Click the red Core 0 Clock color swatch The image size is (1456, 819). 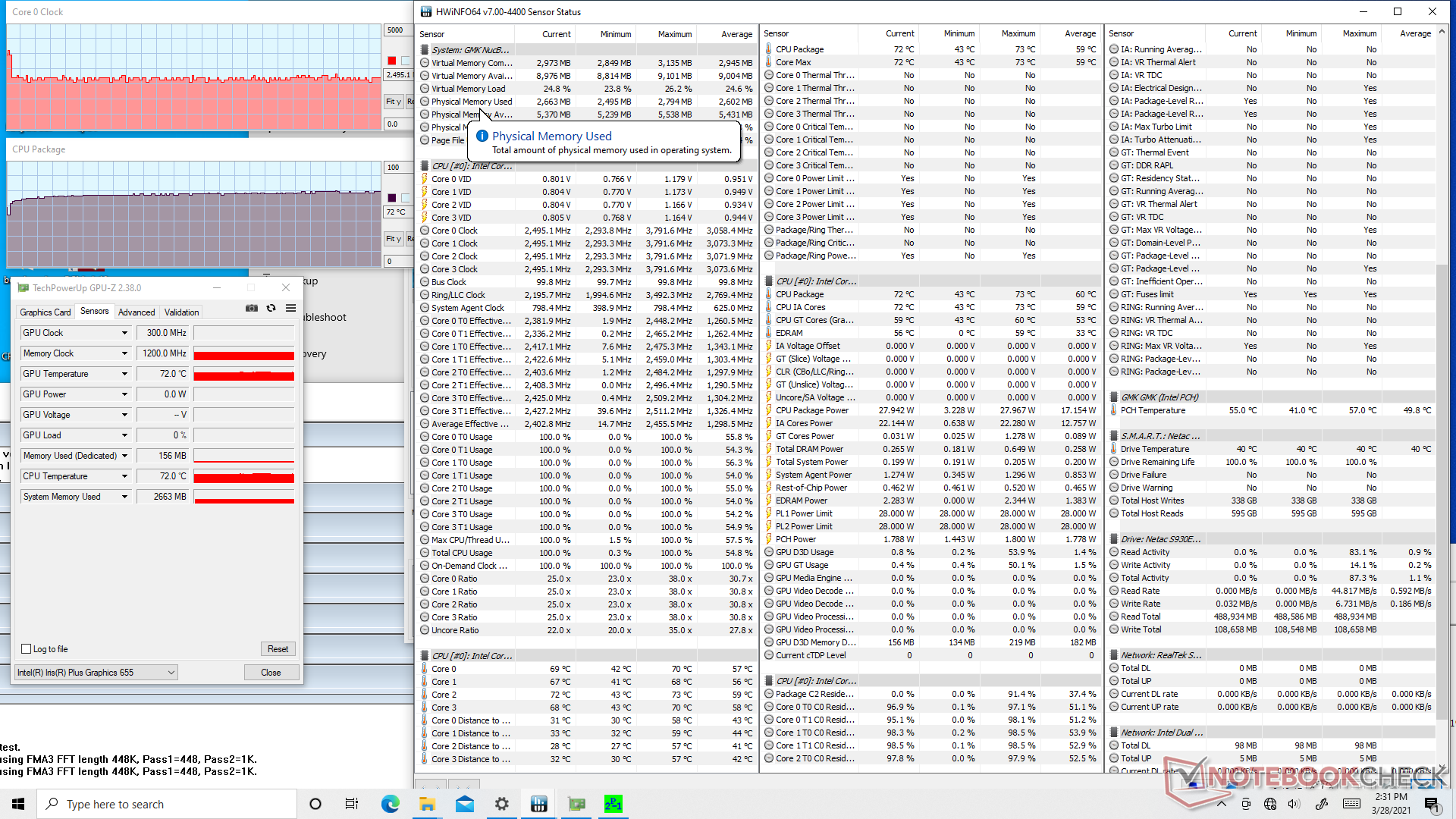pyautogui.click(x=391, y=61)
